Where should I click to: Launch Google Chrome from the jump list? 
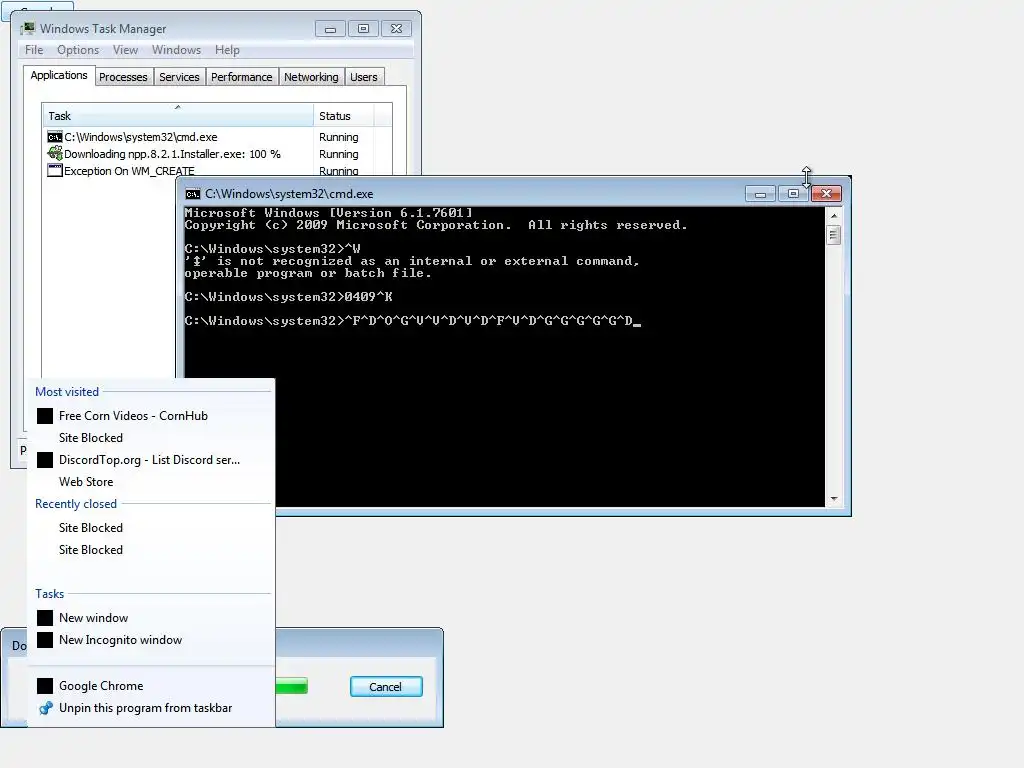152,686
